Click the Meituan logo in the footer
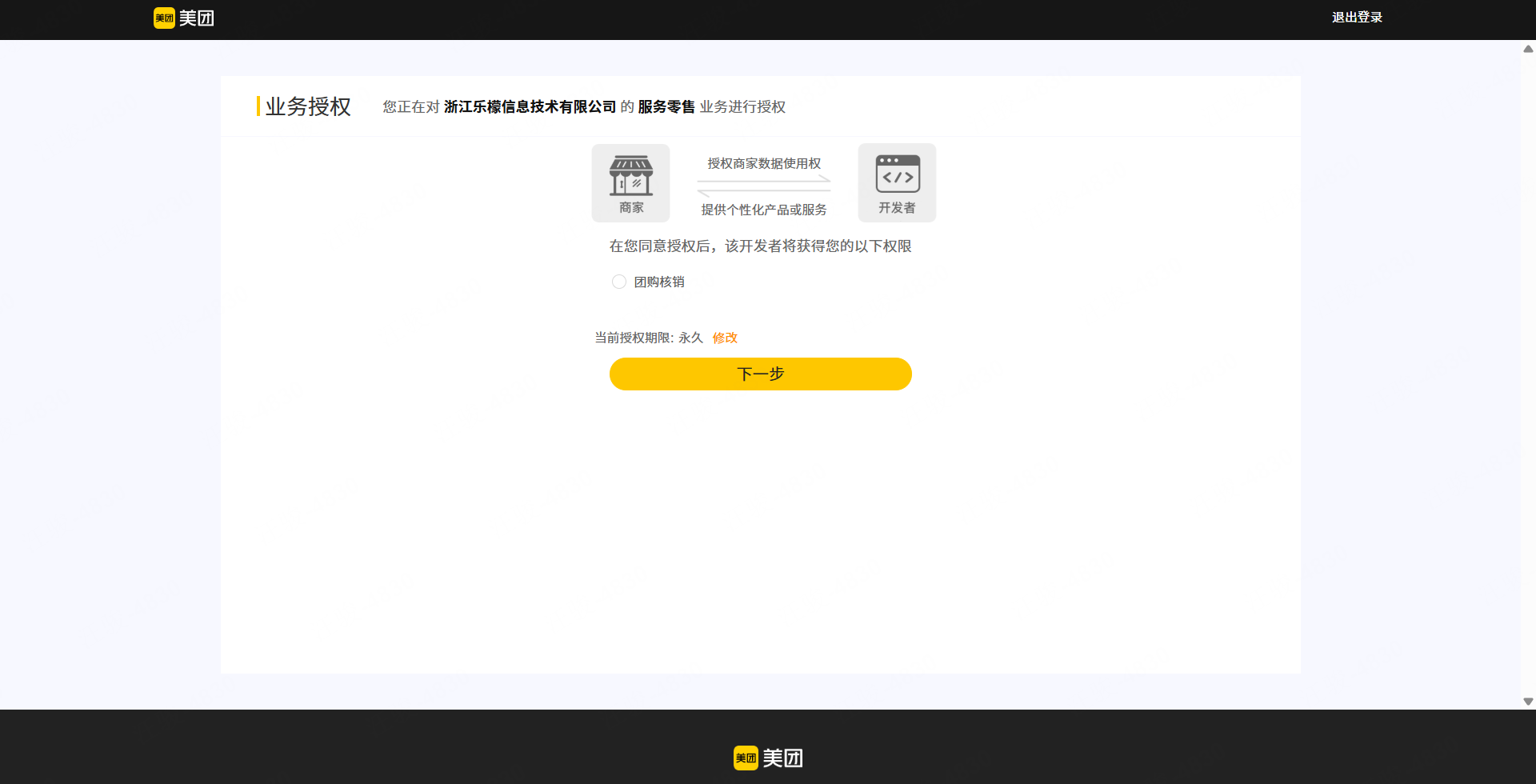 pos(768,758)
